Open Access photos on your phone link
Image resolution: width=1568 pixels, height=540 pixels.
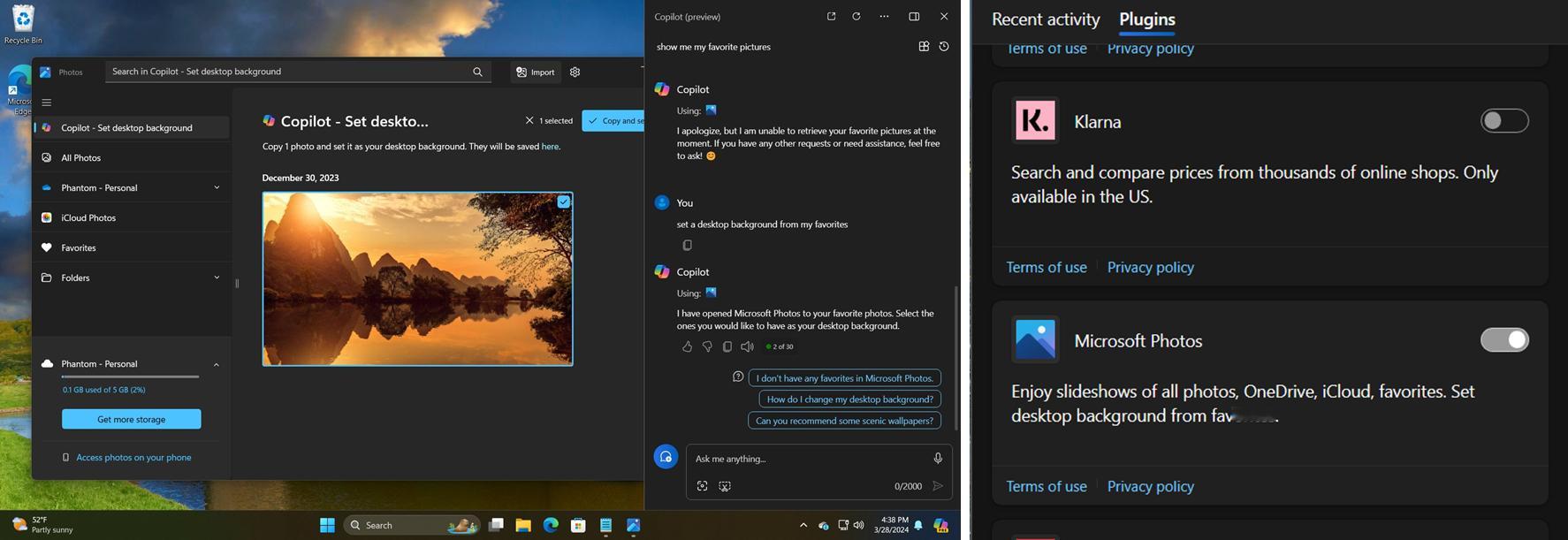pyautogui.click(x=133, y=457)
